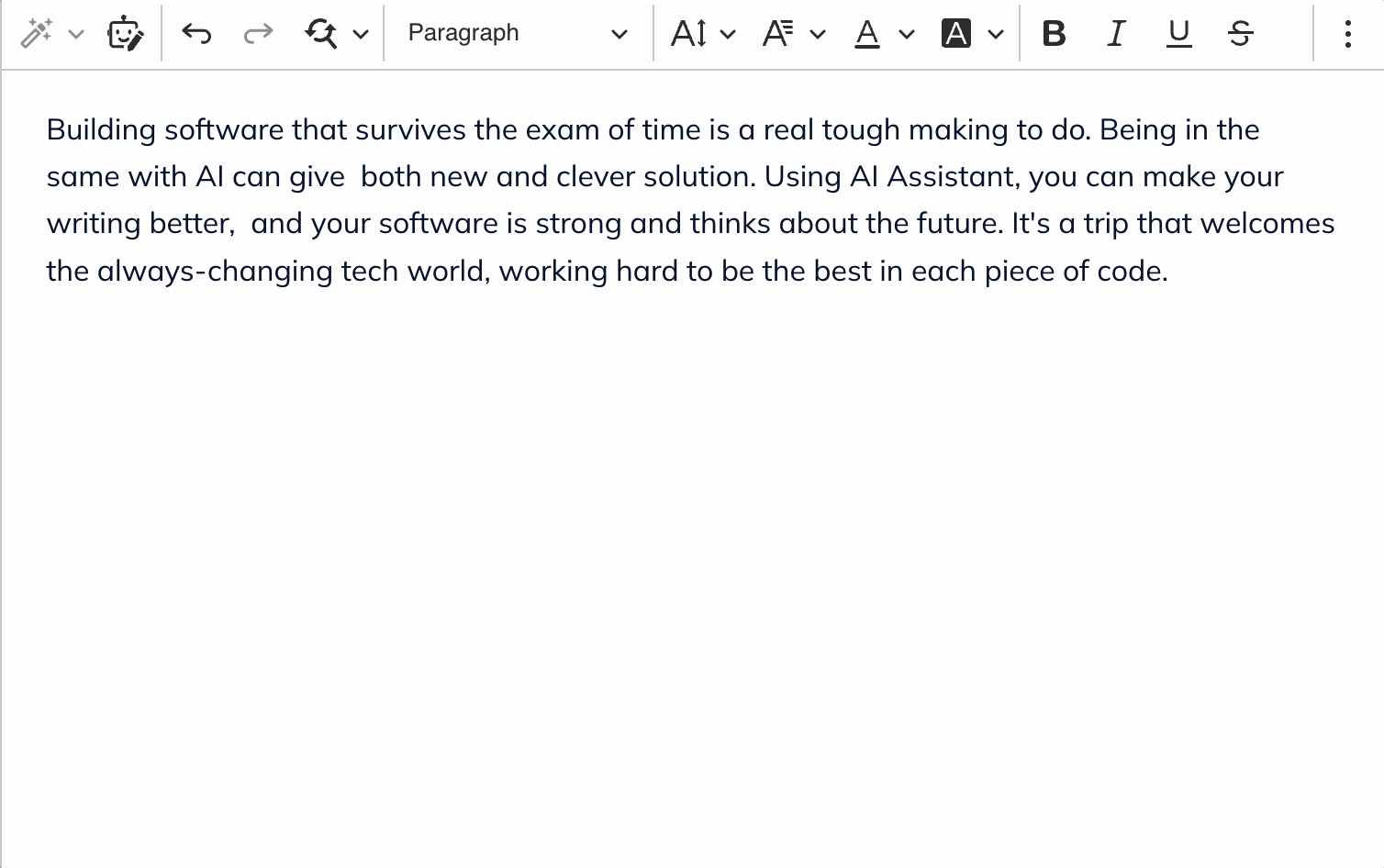Launch the AI Assistant robot icon
Image resolution: width=1384 pixels, height=868 pixels.
pos(125,34)
